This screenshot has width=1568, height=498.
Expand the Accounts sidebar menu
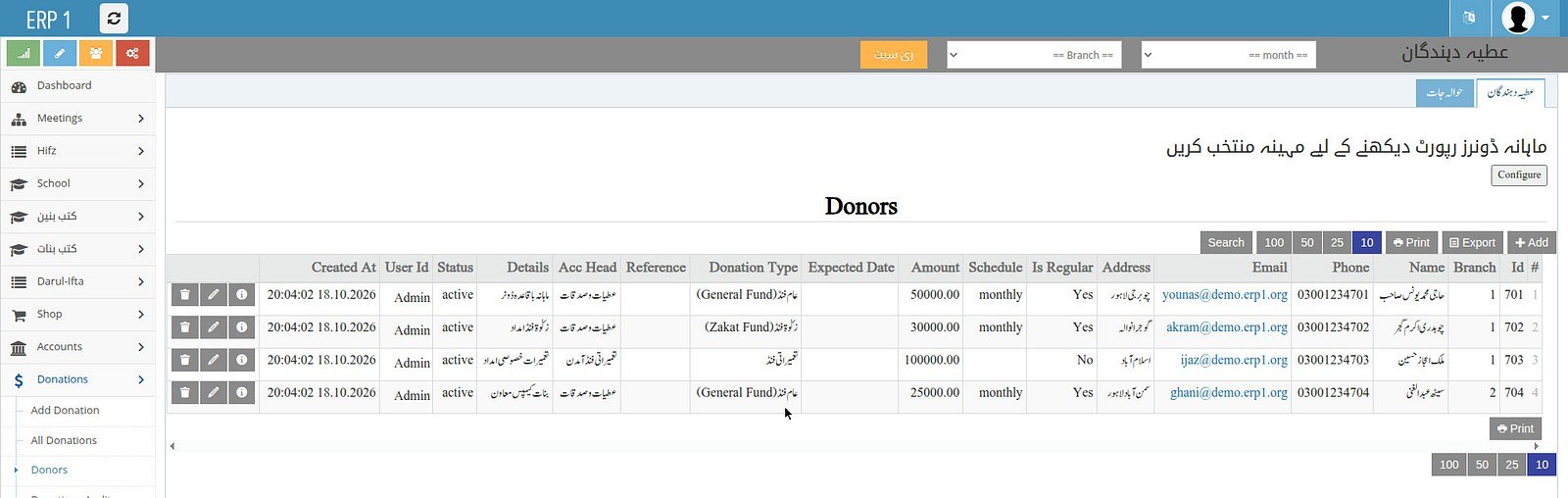[77, 347]
